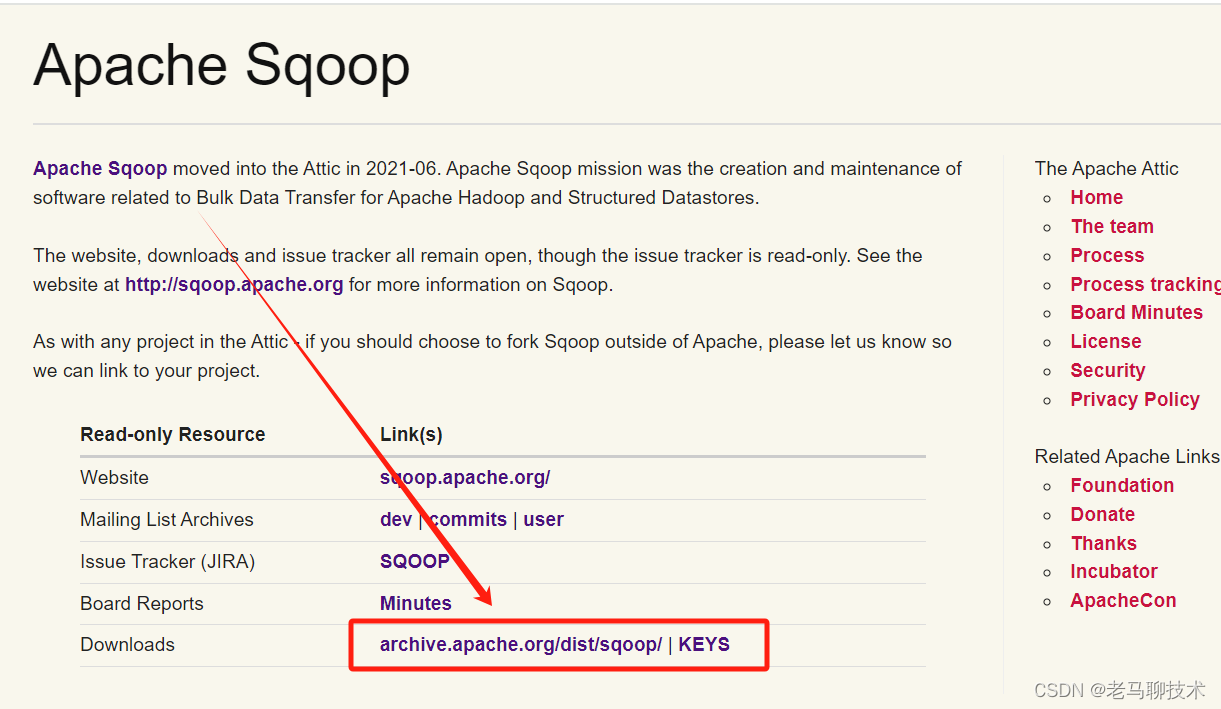Open the Thanks related link
The height and width of the screenshot is (709, 1221).
1104,543
